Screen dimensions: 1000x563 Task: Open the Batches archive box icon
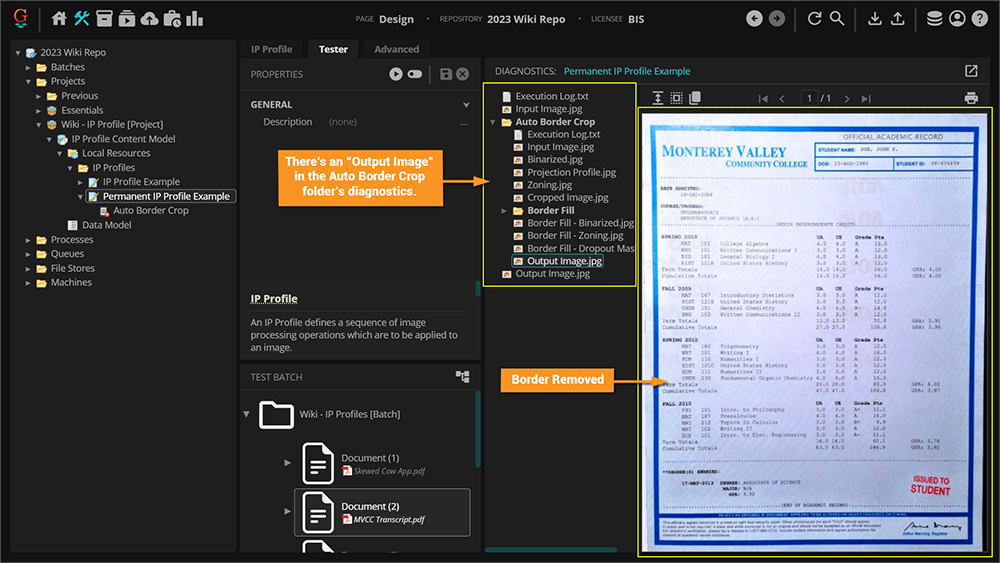point(104,18)
